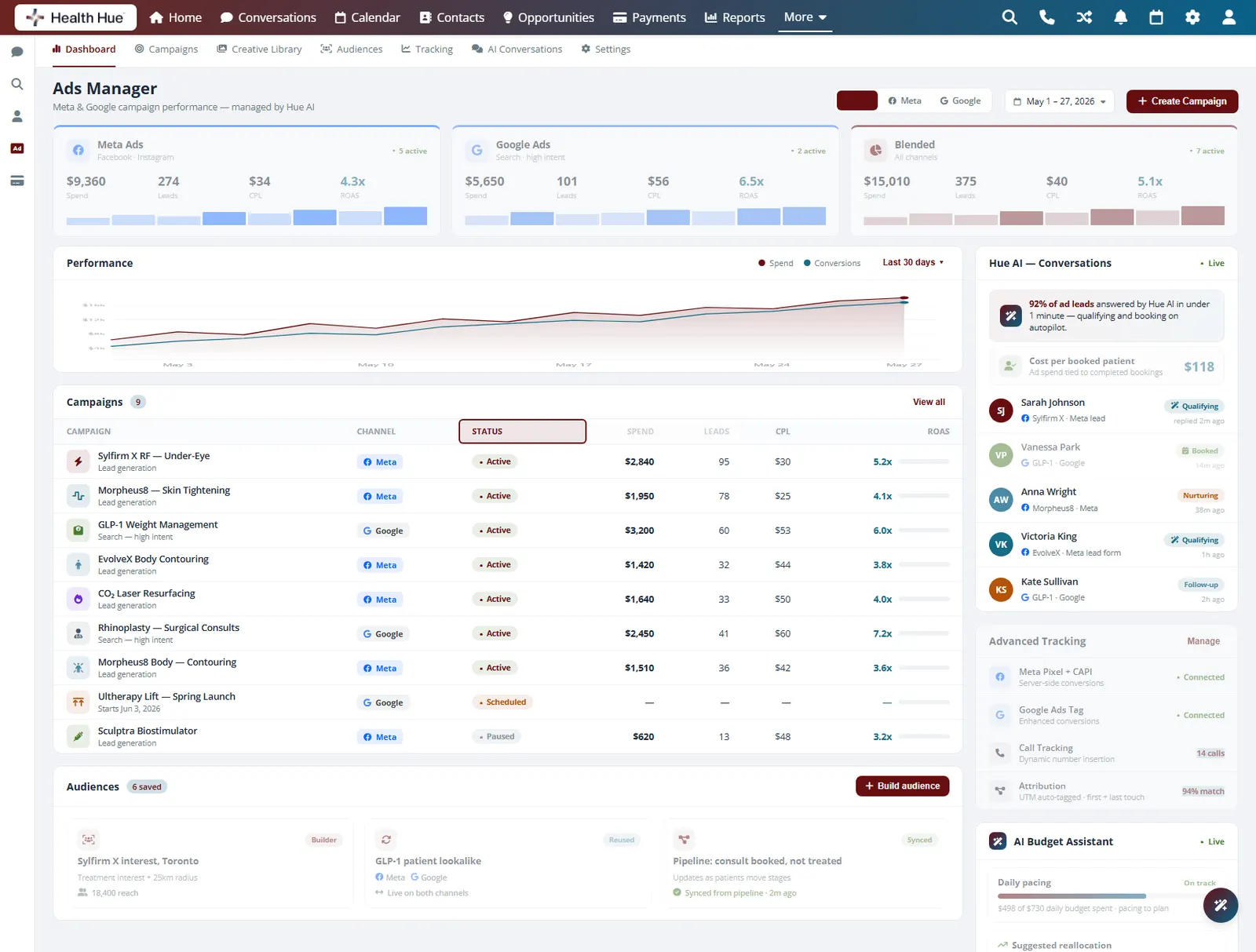The width and height of the screenshot is (1256, 952).
Task: Open the Creative Library tab
Action: click(x=260, y=49)
